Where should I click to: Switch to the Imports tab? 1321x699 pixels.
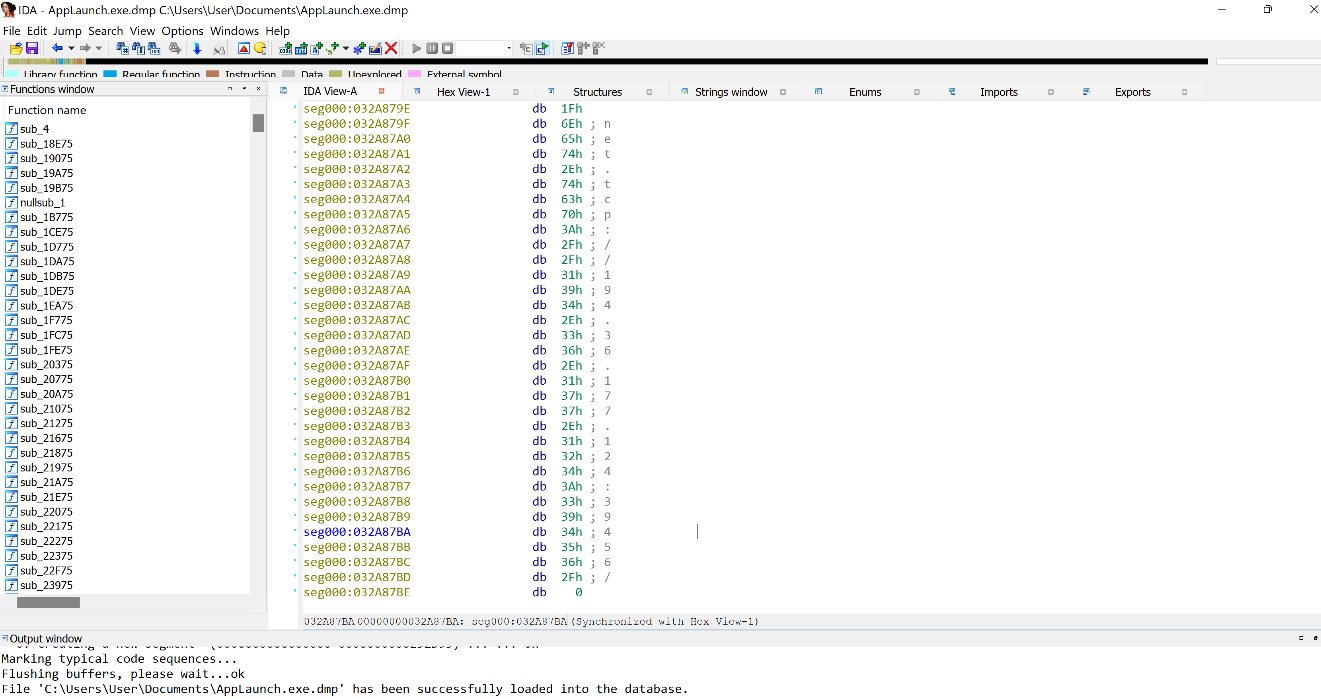(999, 92)
